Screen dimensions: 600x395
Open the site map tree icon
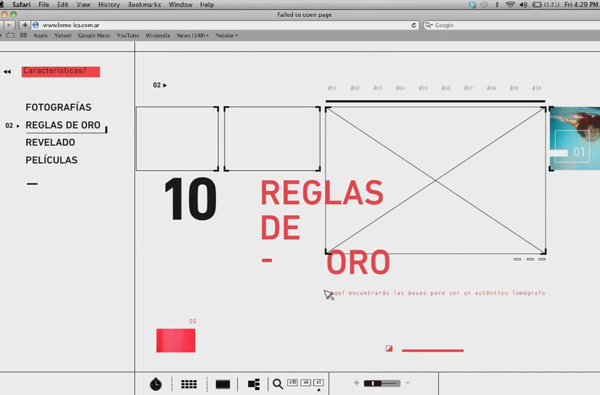point(254,384)
